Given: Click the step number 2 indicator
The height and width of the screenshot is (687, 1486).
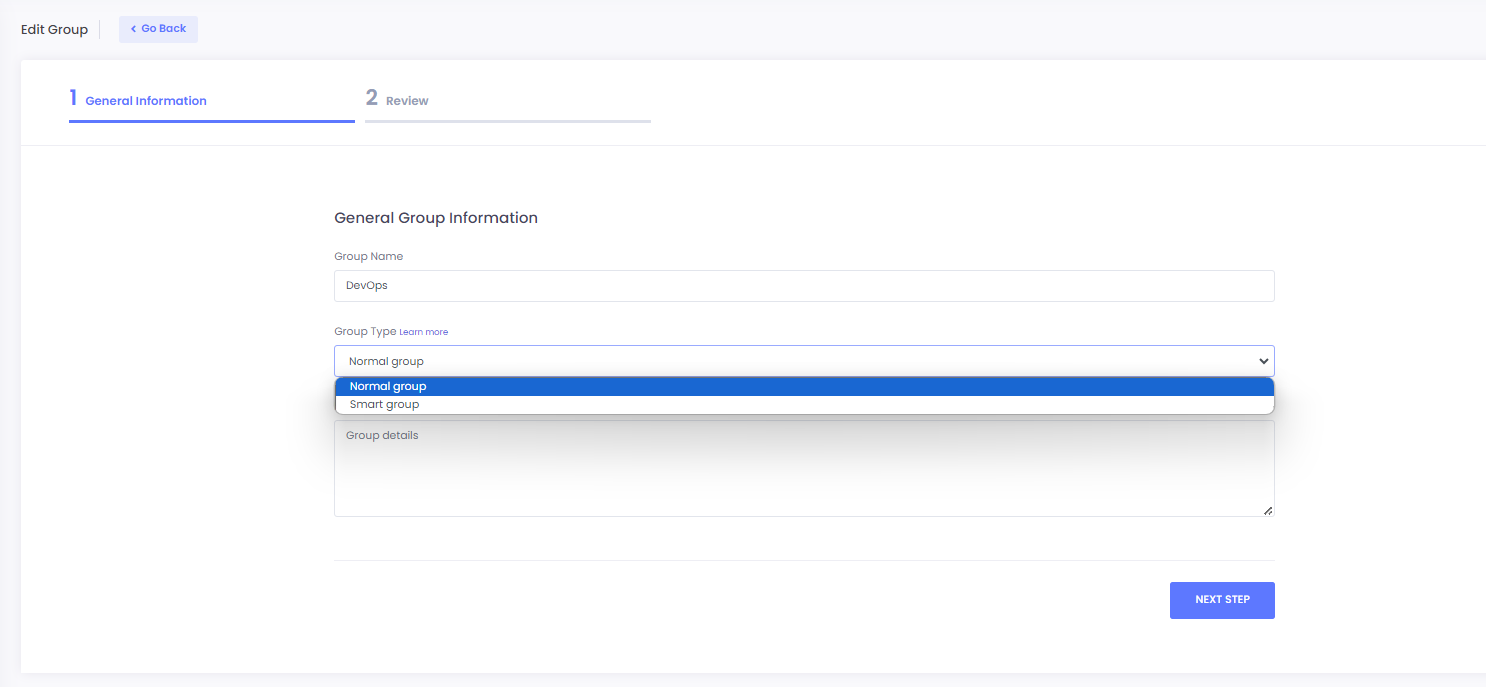Looking at the screenshot, I should pos(372,98).
